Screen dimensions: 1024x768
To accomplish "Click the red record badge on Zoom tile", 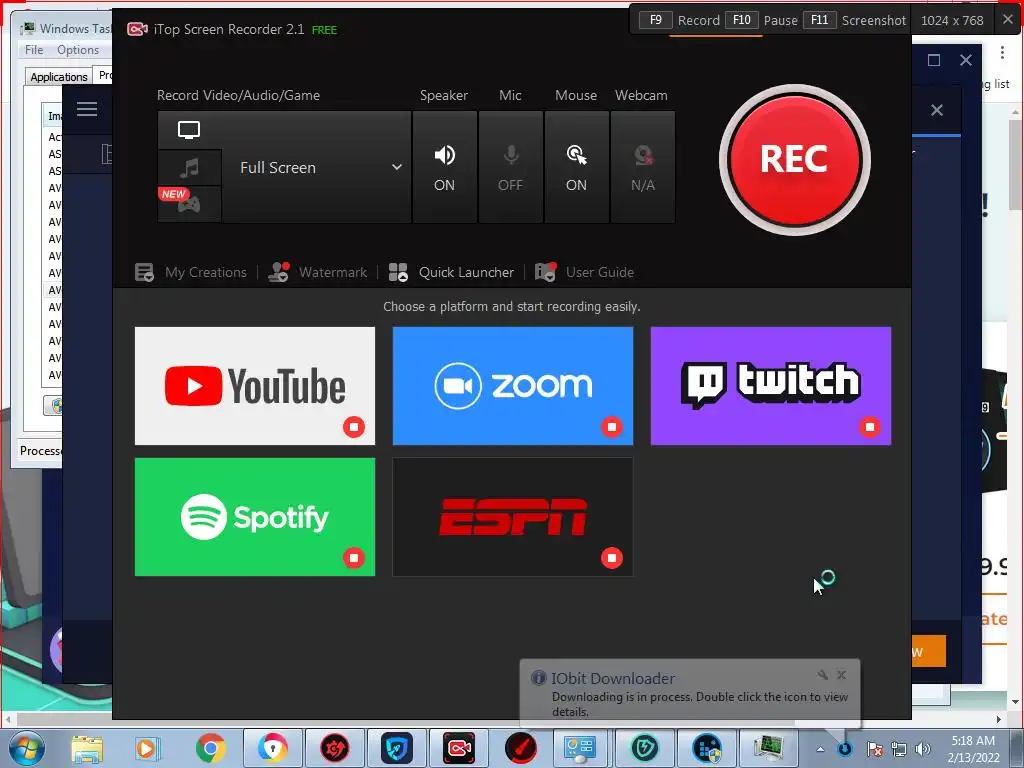I will pos(612,427).
